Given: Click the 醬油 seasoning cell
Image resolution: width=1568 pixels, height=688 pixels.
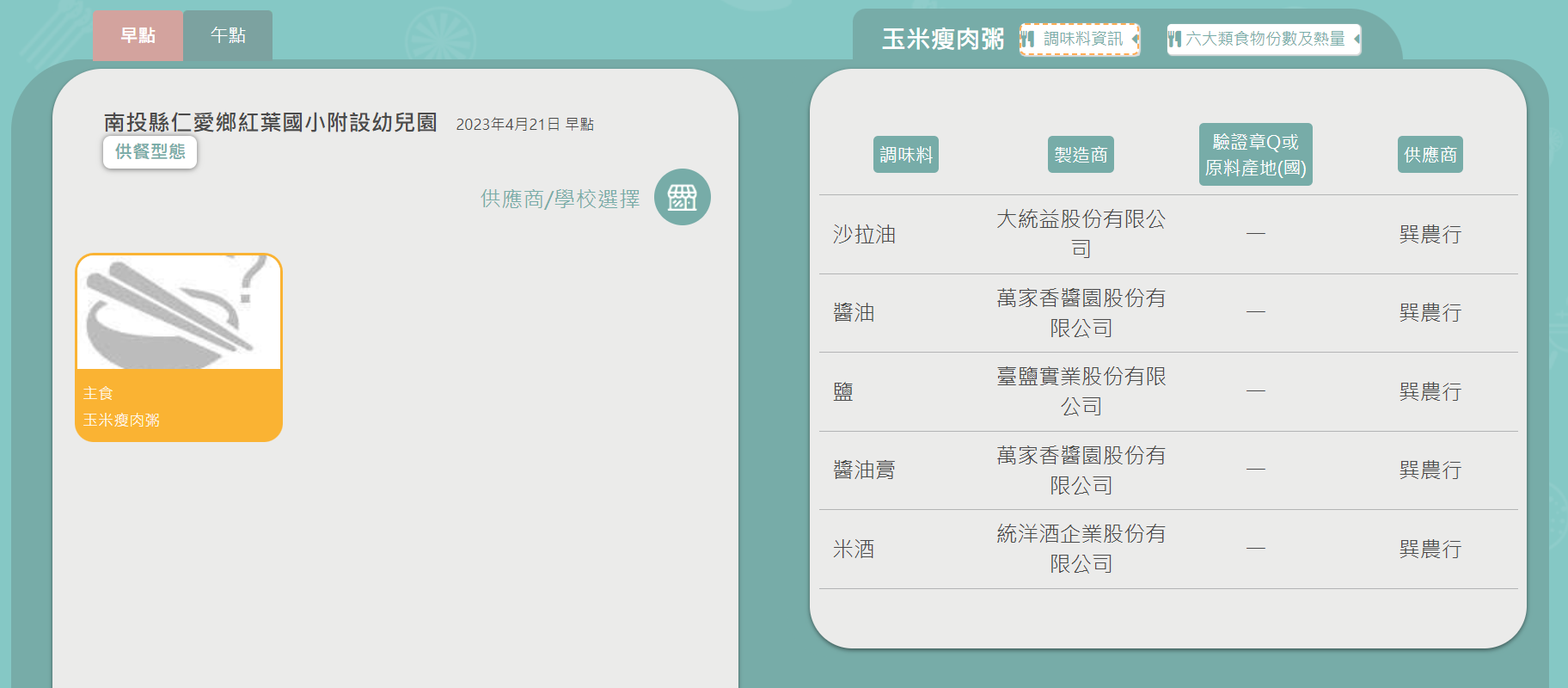Looking at the screenshot, I should (x=854, y=313).
